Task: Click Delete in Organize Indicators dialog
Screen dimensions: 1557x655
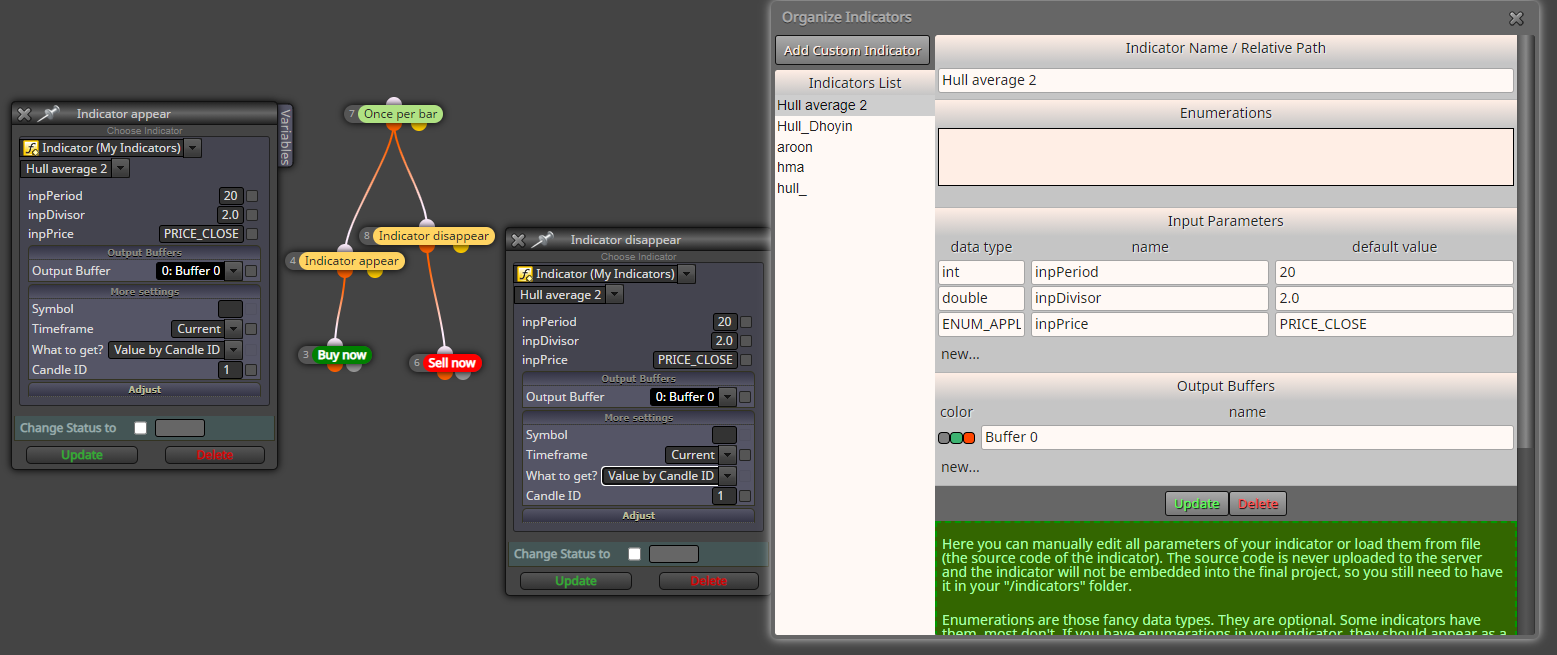Action: [1258, 503]
